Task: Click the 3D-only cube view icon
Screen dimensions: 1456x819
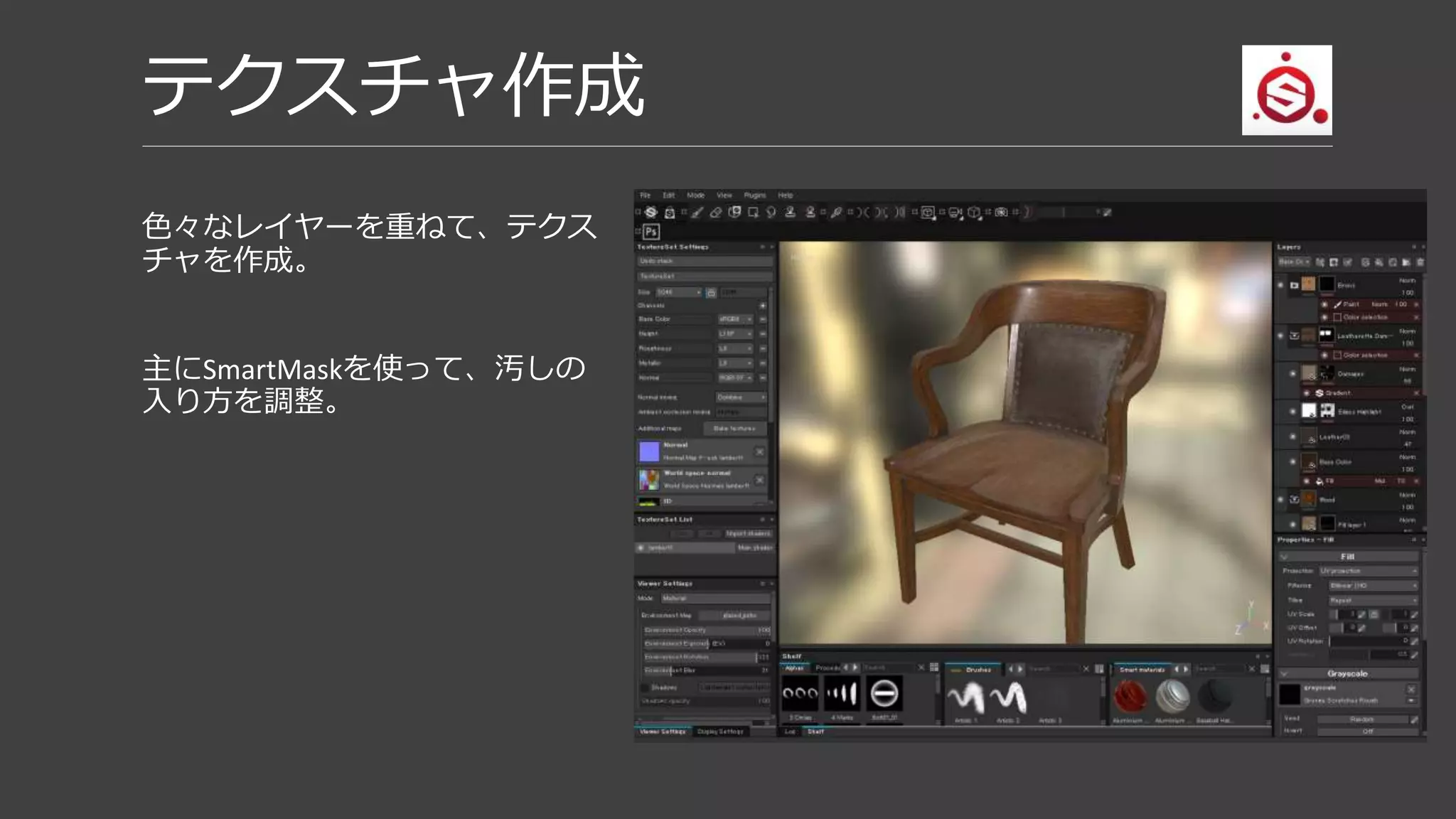Action: point(974,212)
